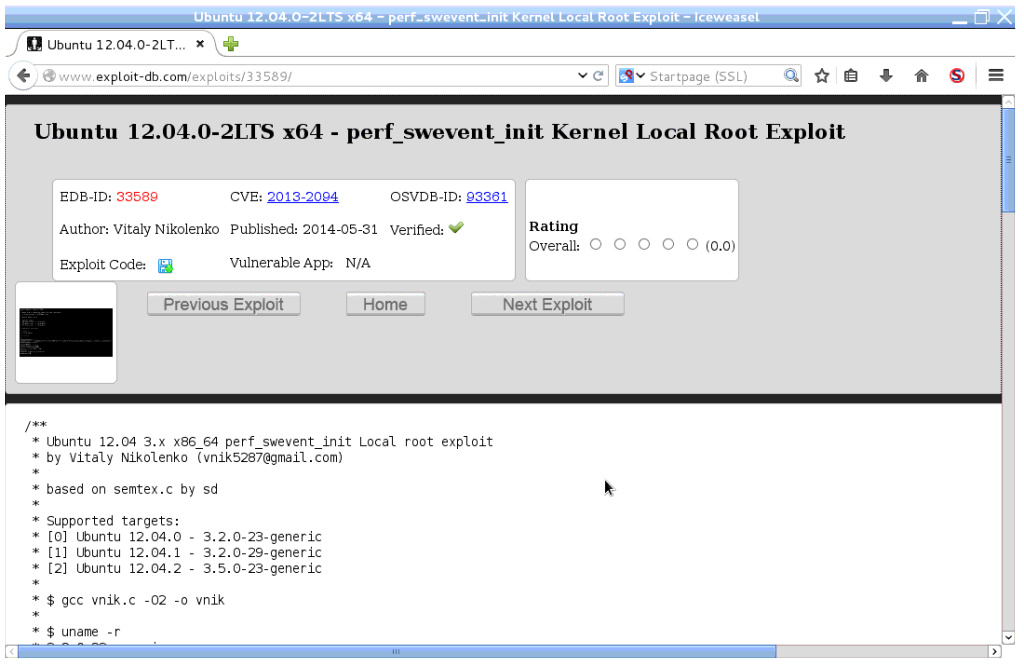Download exploit code via the save icon
Image resolution: width=1024 pixels, height=667 pixels.
165,266
